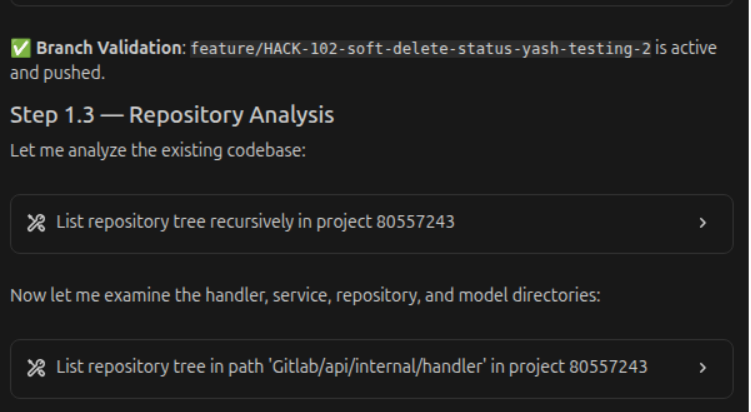This screenshot has height=412, width=751.
Task: Click project number 80557243 in handler card
Action: coord(608,367)
